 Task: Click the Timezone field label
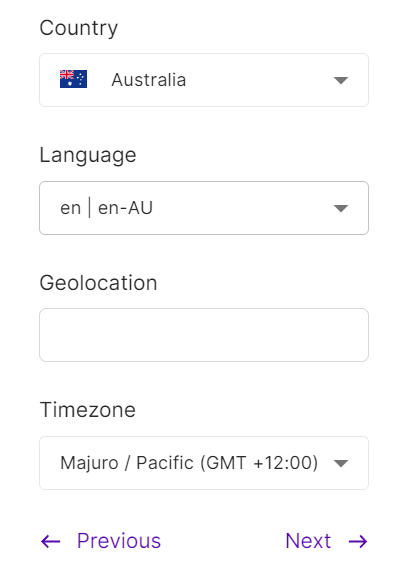(x=87, y=410)
